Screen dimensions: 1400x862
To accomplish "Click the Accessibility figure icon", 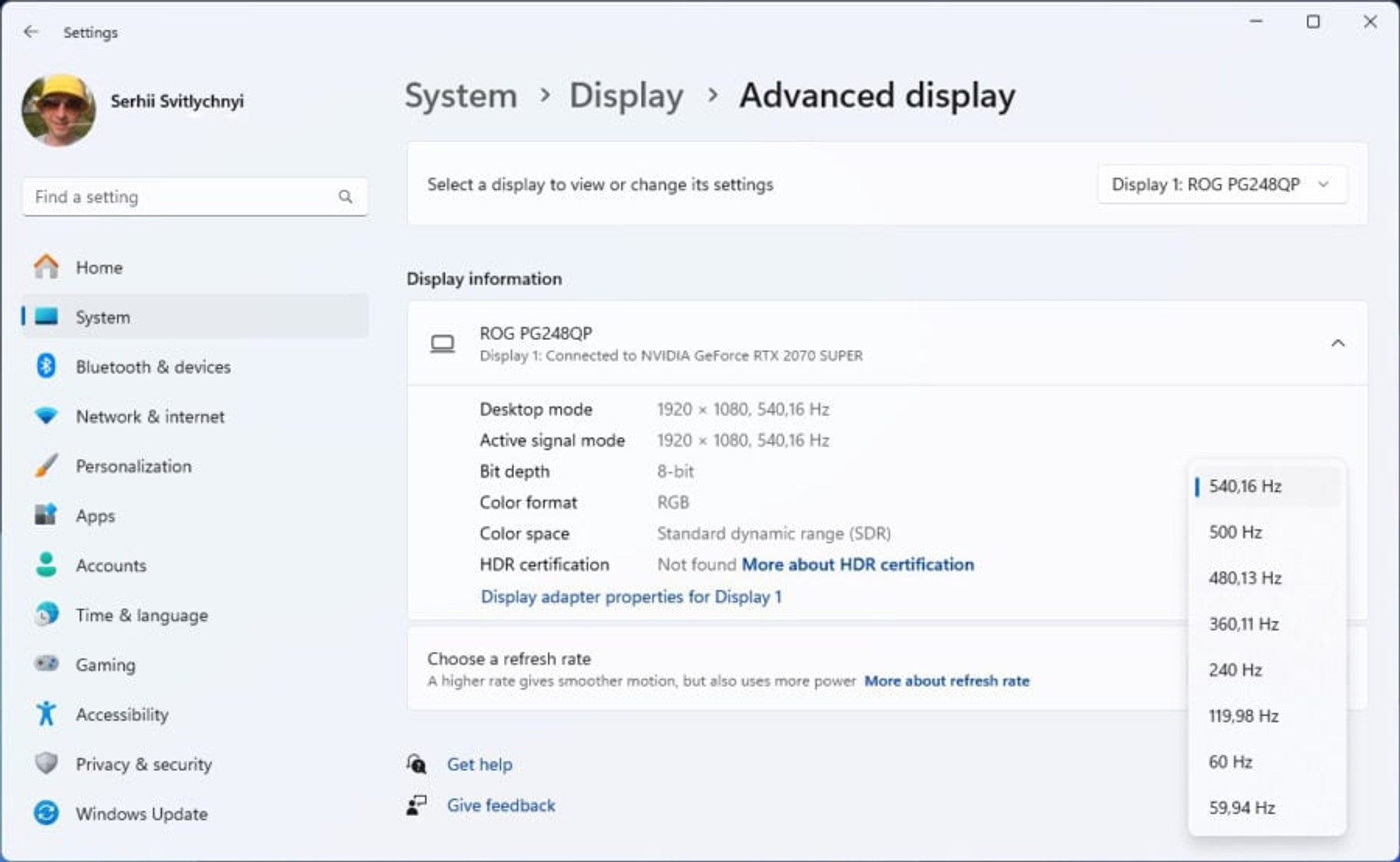I will [x=46, y=713].
